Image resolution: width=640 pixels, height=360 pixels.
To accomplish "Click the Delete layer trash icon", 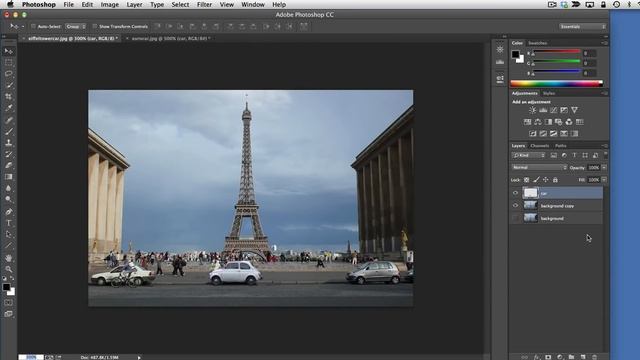I will pos(594,357).
